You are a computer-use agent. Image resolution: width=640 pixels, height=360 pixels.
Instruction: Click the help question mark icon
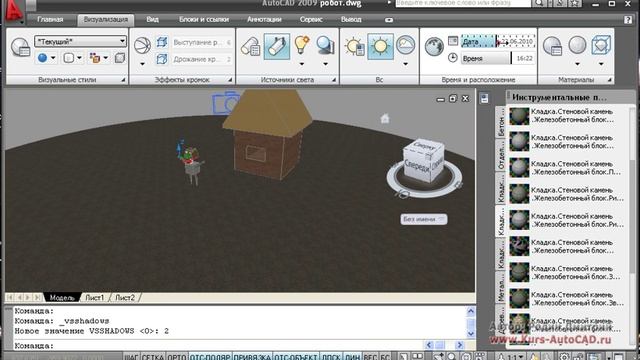pos(628,20)
